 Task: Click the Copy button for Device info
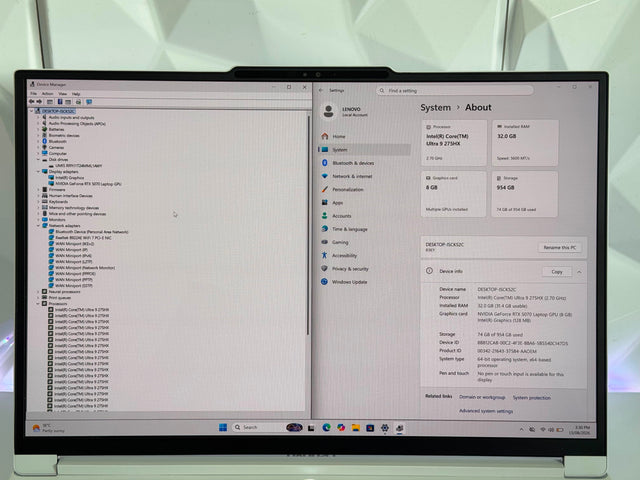(557, 272)
